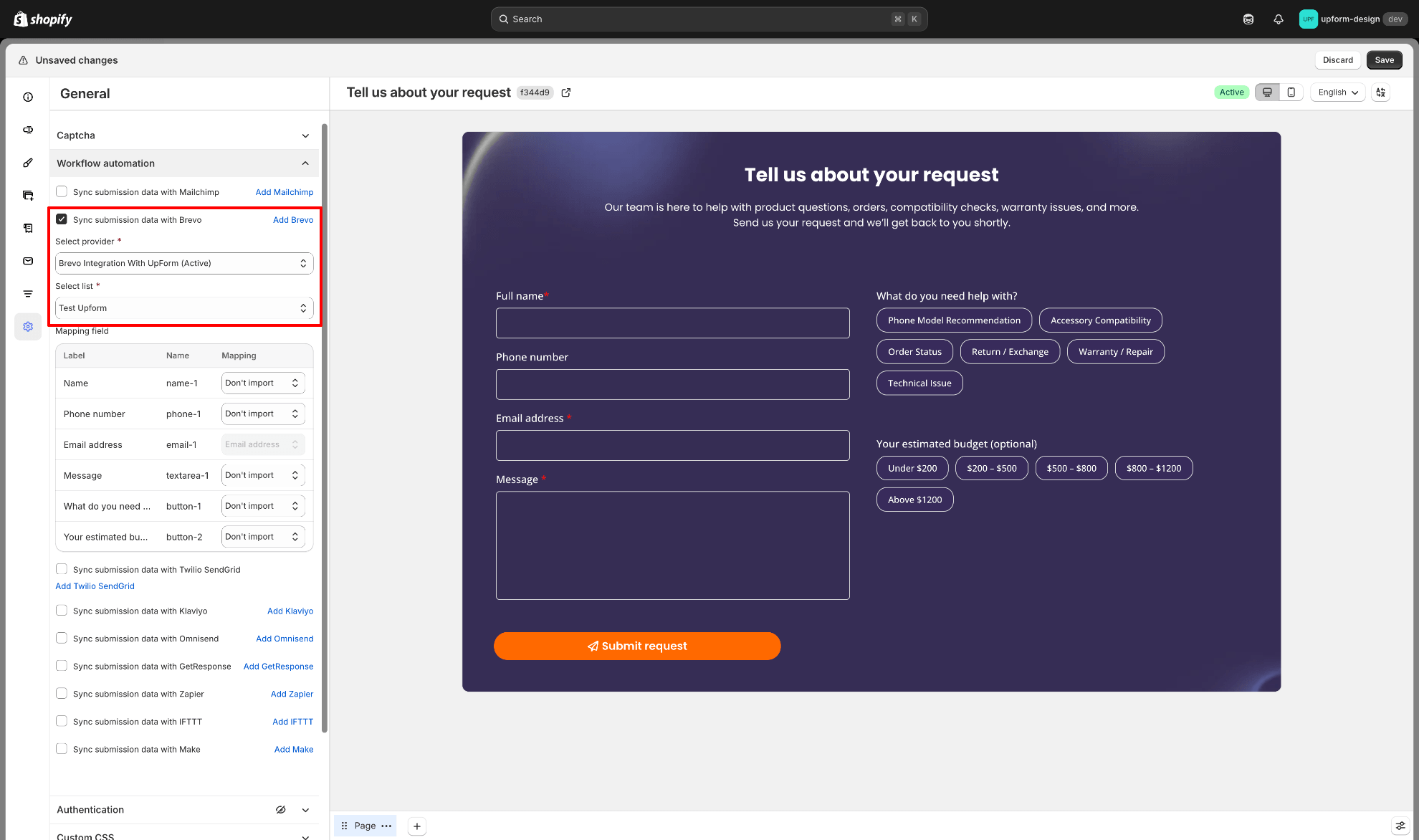Click the Active status badge
Image resolution: width=1419 pixels, height=840 pixels.
pyautogui.click(x=1231, y=92)
